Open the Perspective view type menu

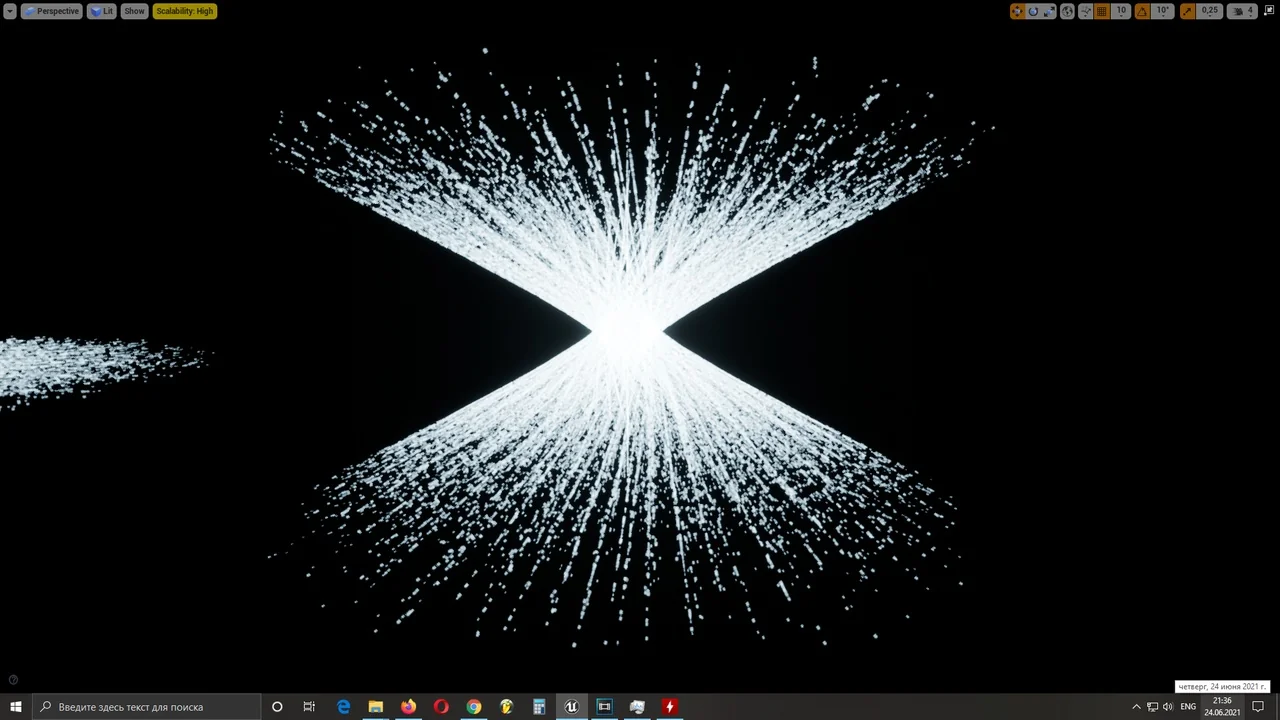(51, 11)
